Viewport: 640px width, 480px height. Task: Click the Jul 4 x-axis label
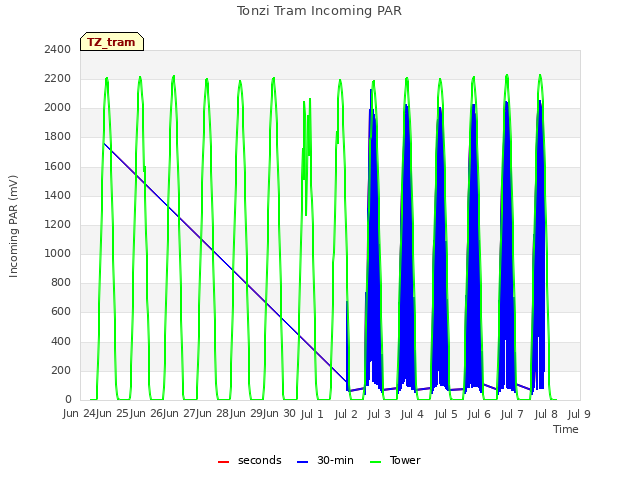(x=412, y=415)
